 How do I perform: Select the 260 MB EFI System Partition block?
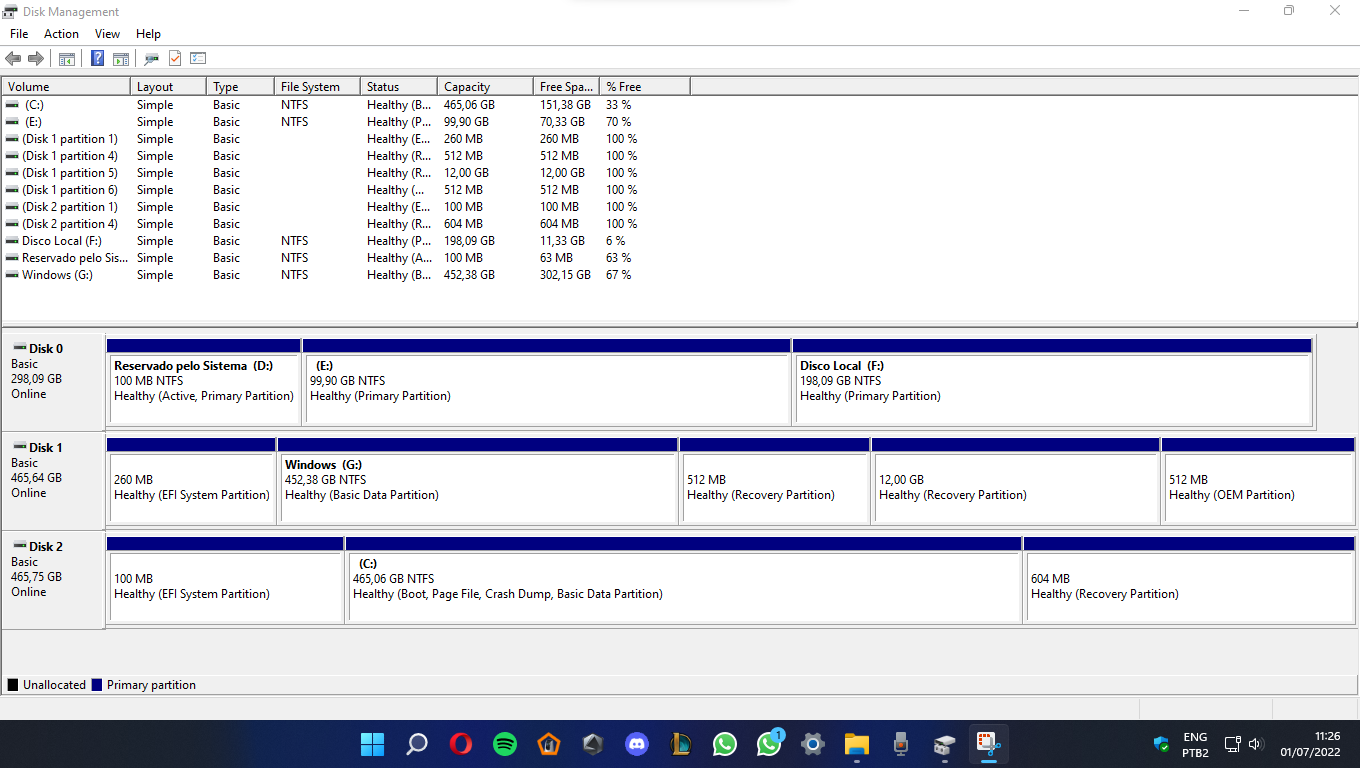point(191,481)
